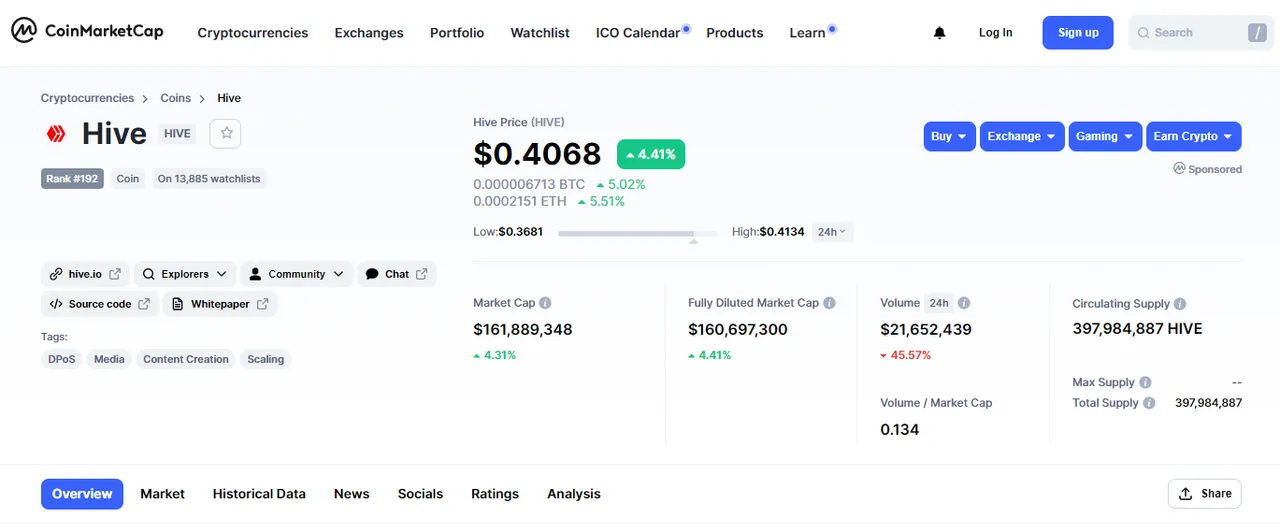This screenshot has width=1280, height=532.
Task: Open the Products nav menu
Action: 735,33
